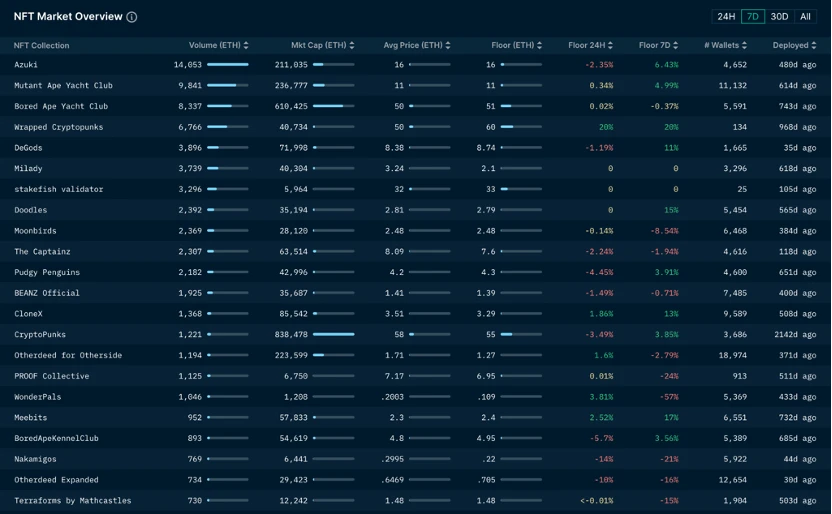Screen dimensions: 832x514
Task: Click the PROOF Collective collection name
Action: click(x=51, y=376)
